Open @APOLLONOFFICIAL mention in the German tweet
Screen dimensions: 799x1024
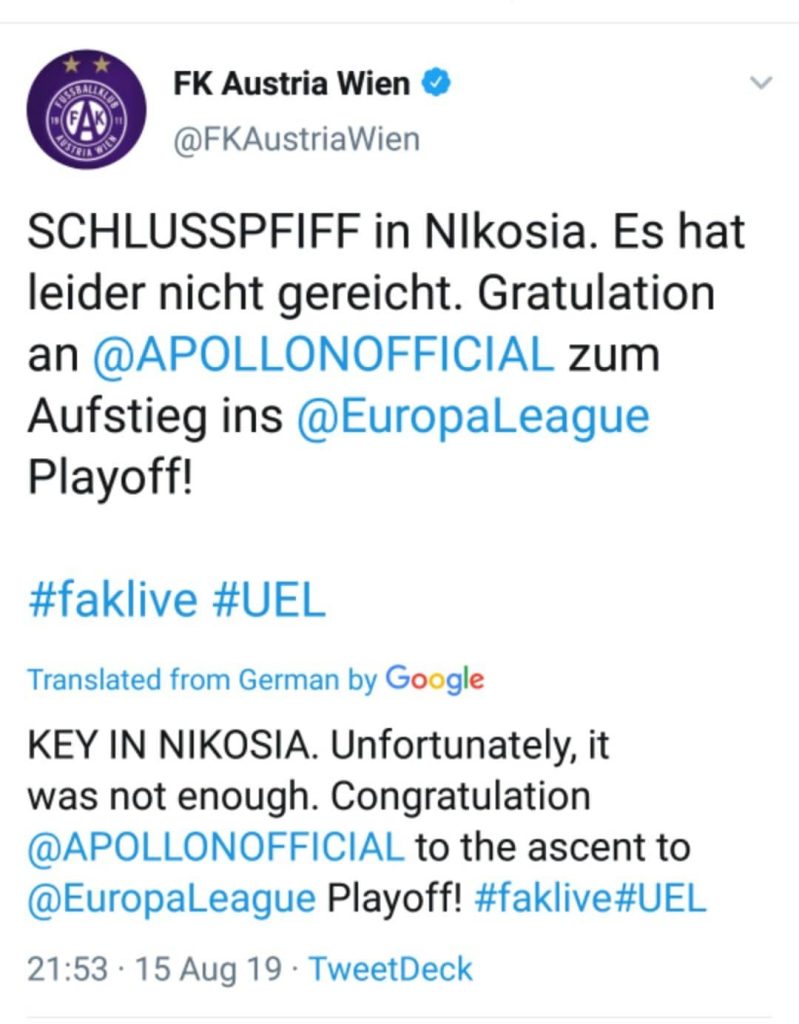pos(322,355)
